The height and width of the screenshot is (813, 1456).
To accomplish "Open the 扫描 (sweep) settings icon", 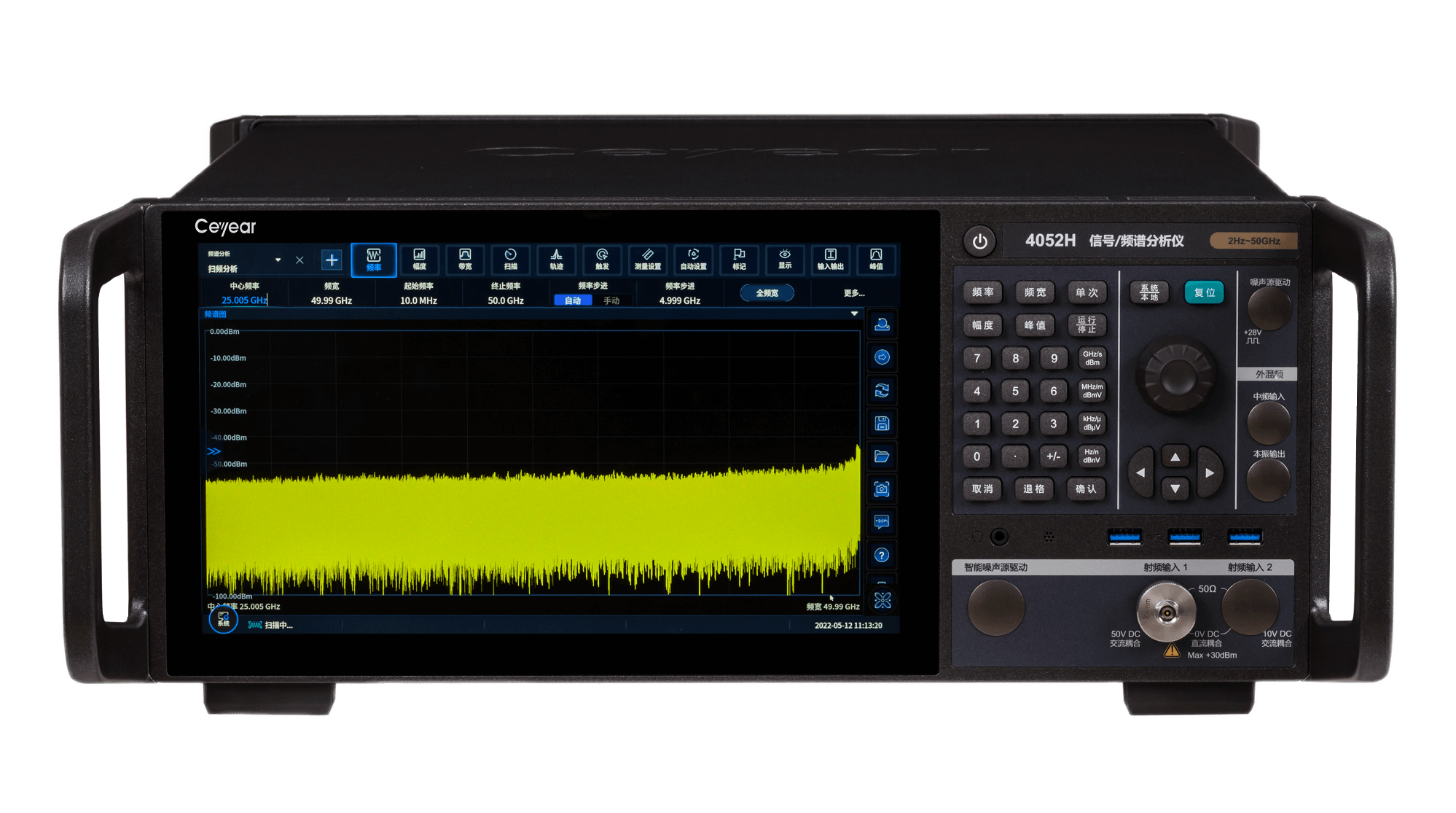I will click(x=511, y=259).
